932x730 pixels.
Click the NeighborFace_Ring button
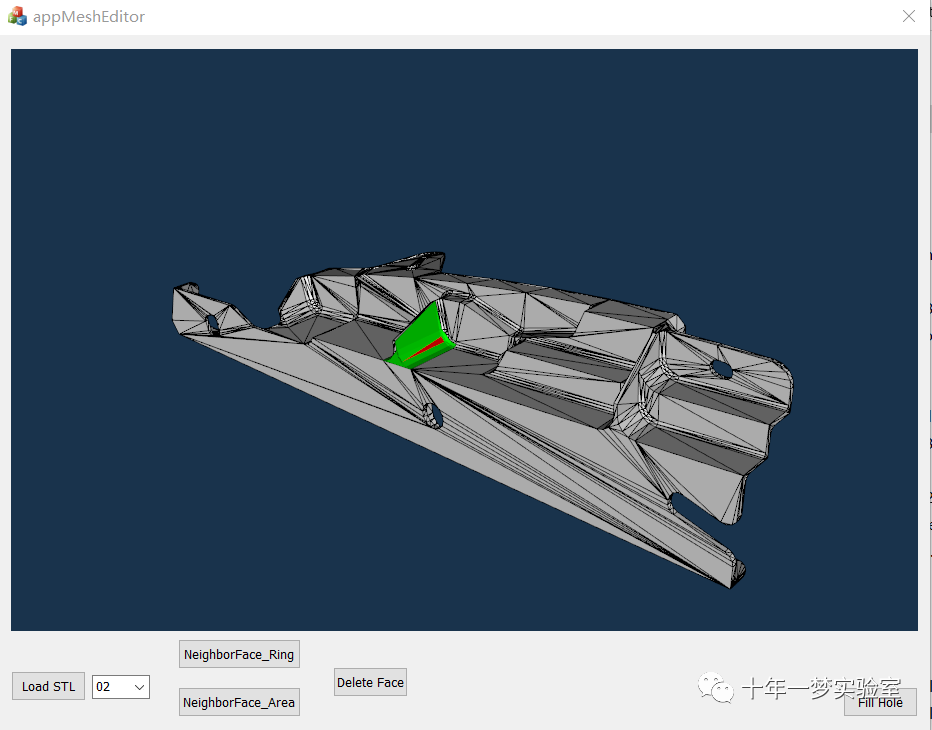[239, 655]
